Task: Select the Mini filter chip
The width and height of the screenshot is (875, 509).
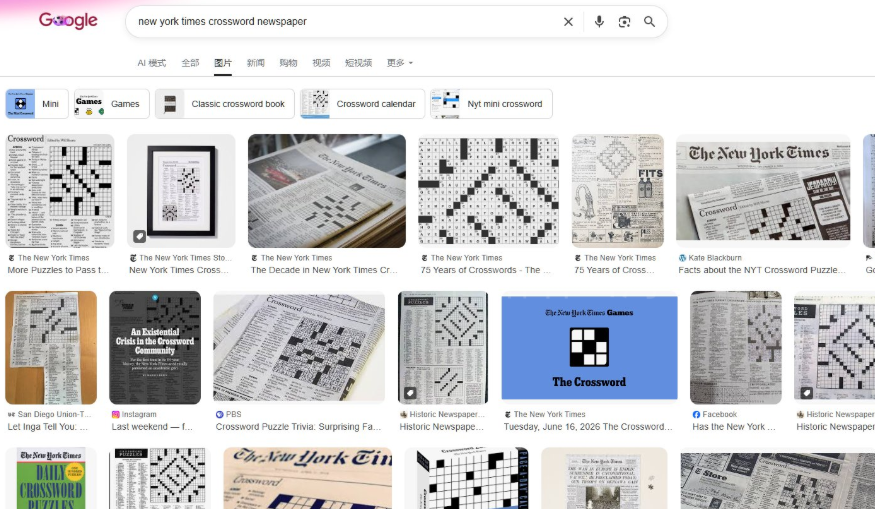Action: (x=37, y=104)
